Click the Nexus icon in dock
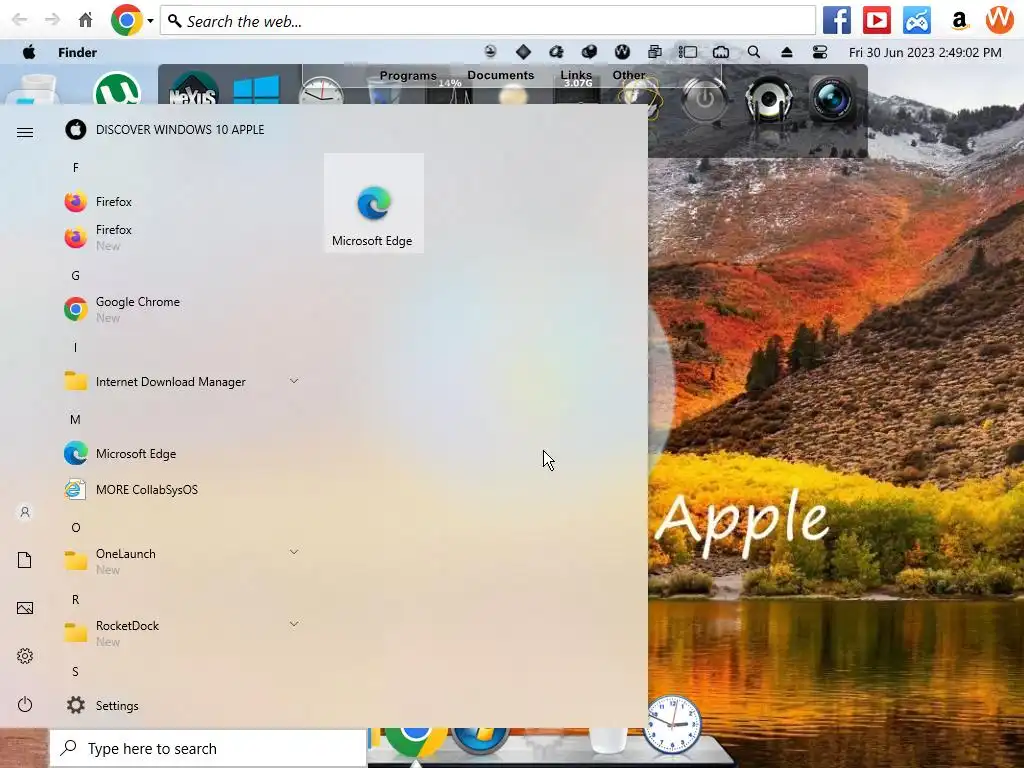The width and height of the screenshot is (1024, 768). (193, 89)
